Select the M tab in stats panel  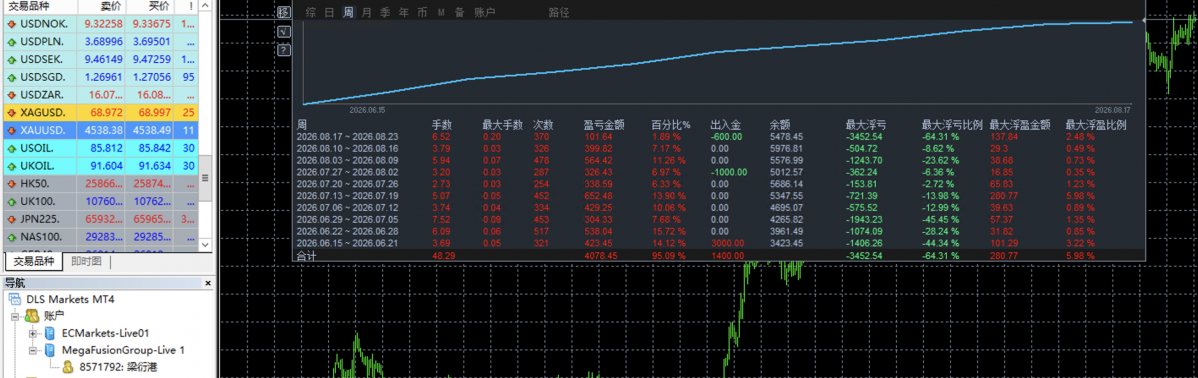click(442, 12)
